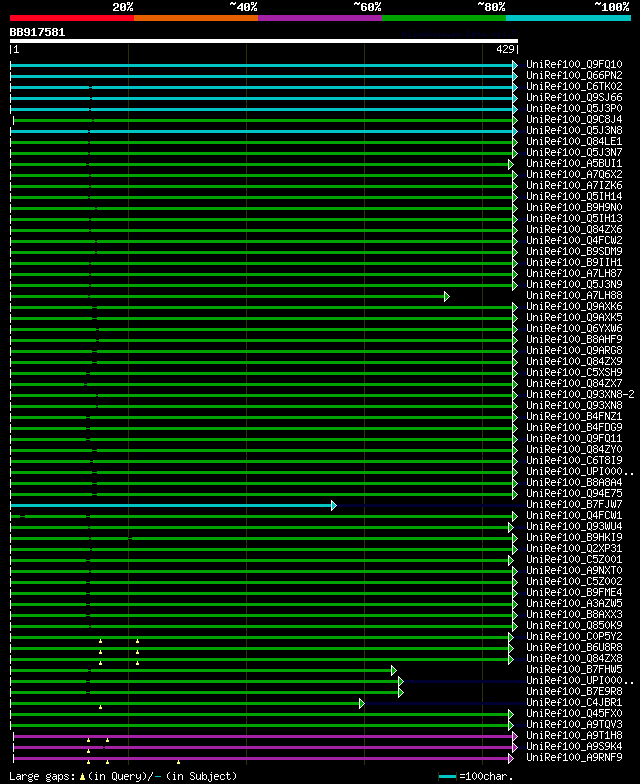Screen dimensions: 640x784
Task: Select the UniRef100_Q9FQ11 label
Action: 574,438
